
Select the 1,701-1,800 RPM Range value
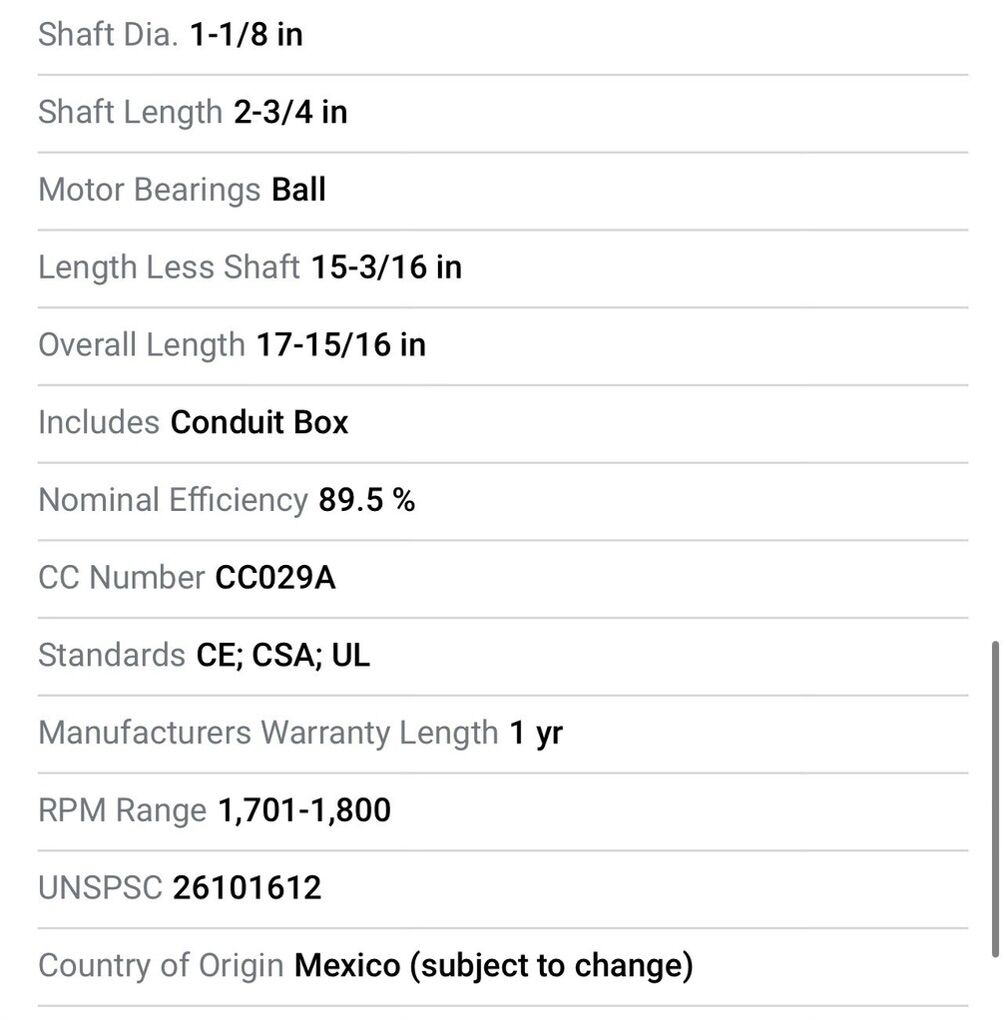point(304,811)
